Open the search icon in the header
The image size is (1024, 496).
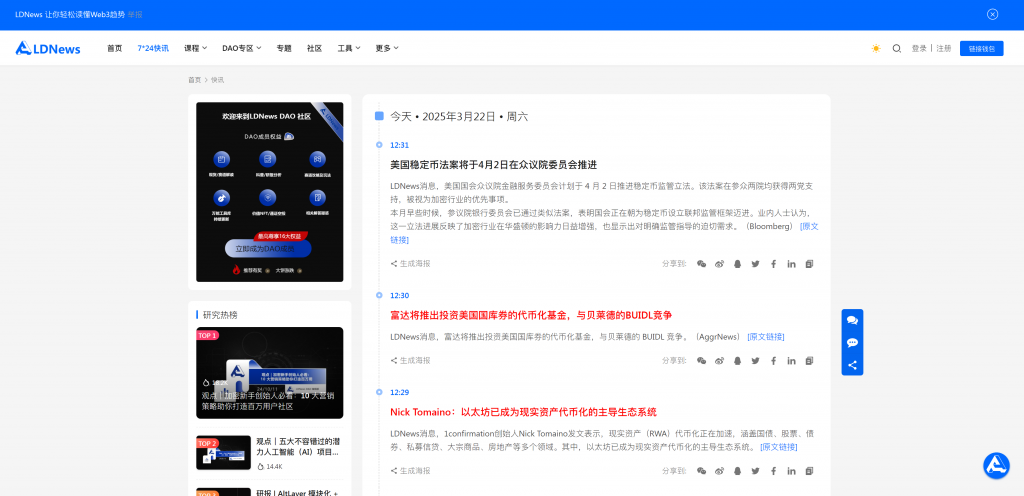point(897,48)
